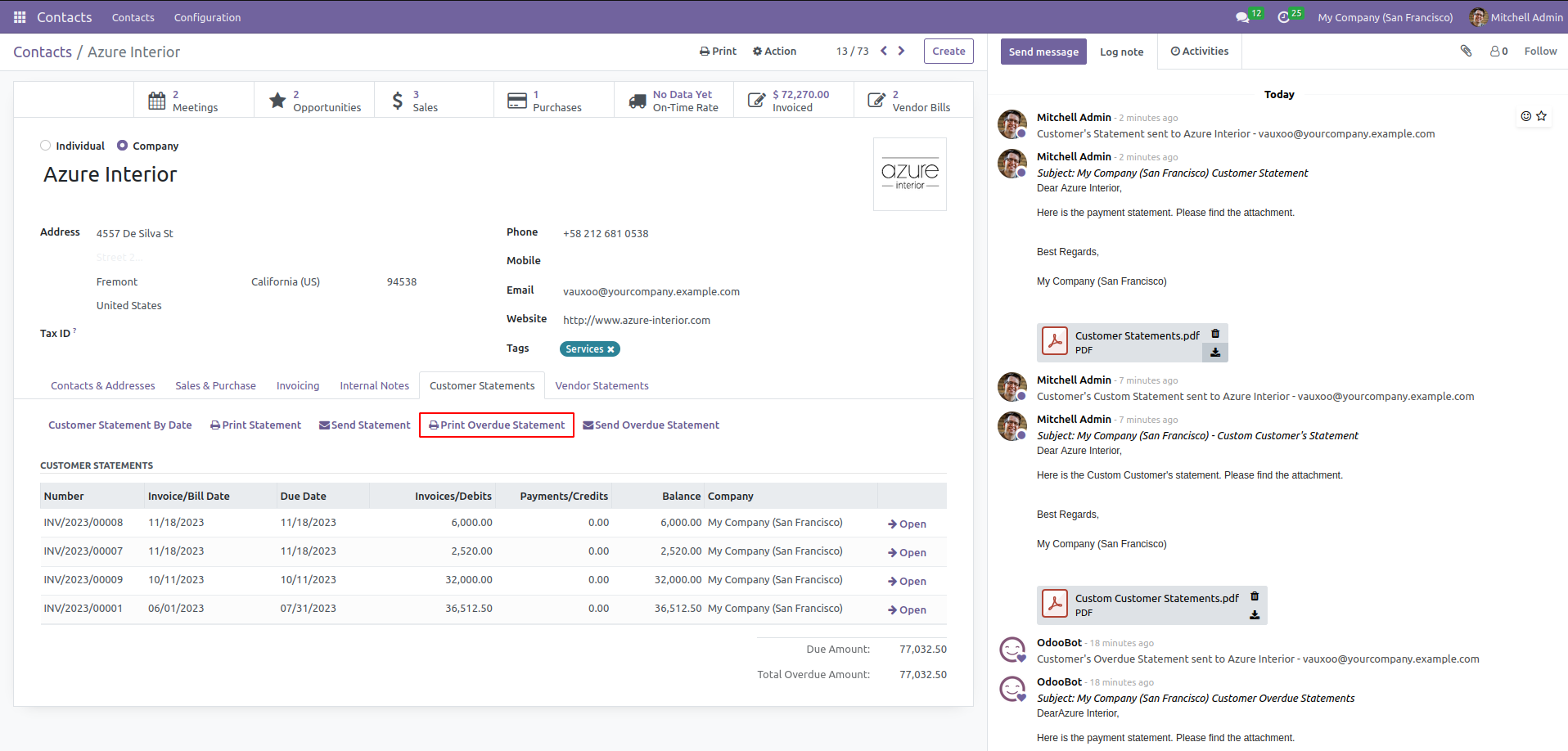The width and height of the screenshot is (1568, 751).
Task: Switch to Sales & Purchase tab
Action: 215,385
